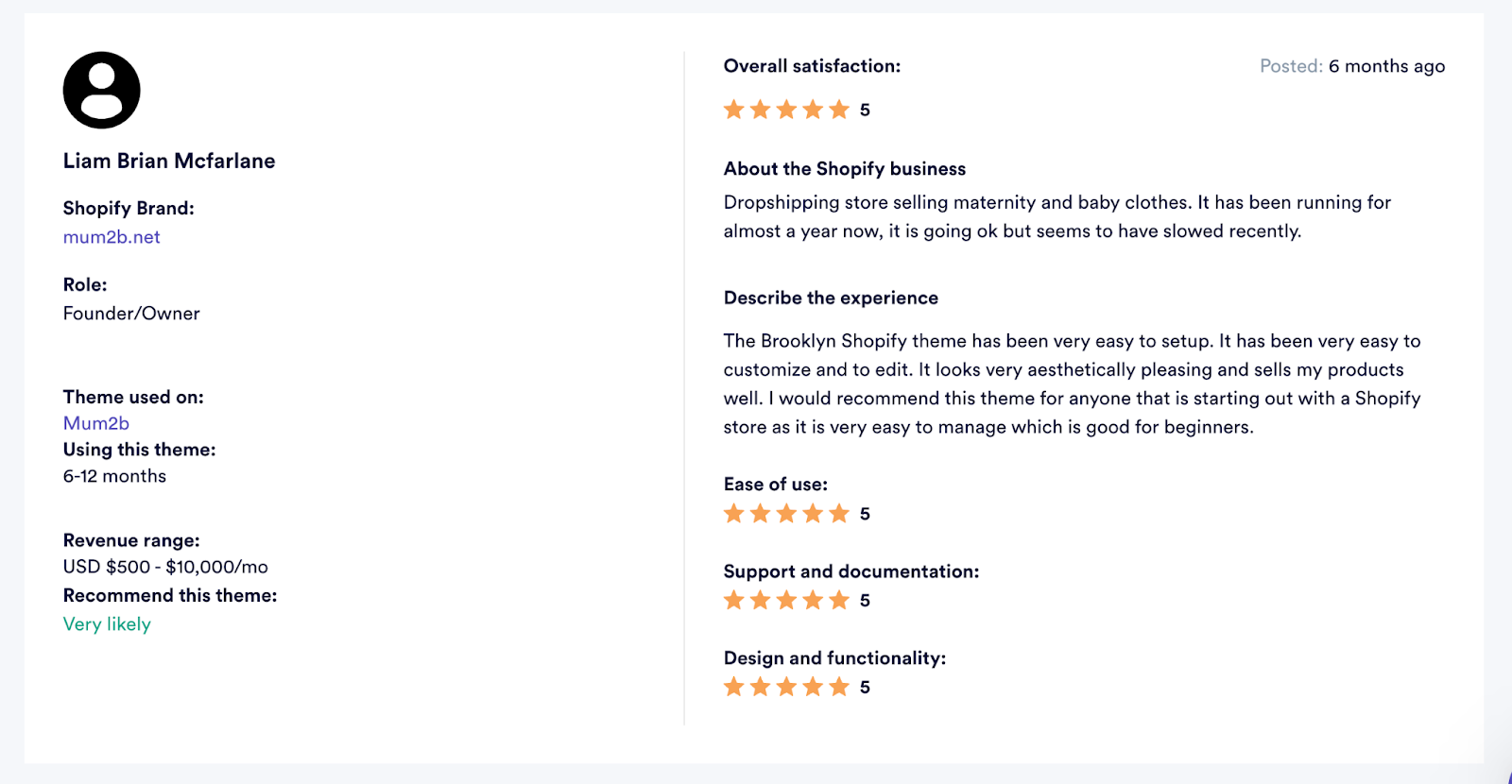The image size is (1512, 784).
Task: Click the "6-12 months" theme usage text
Action: [114, 476]
